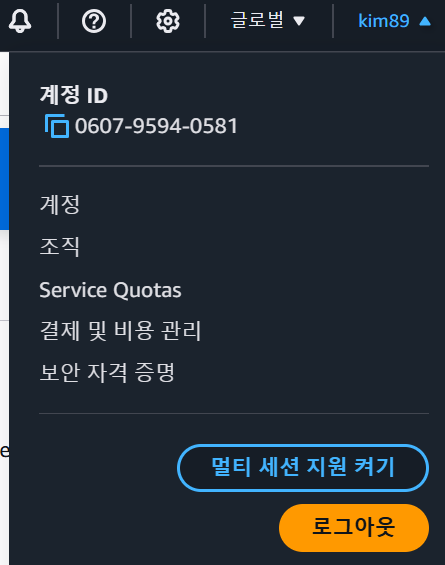Open the settings gear menu
The width and height of the screenshot is (445, 565).
click(168, 21)
